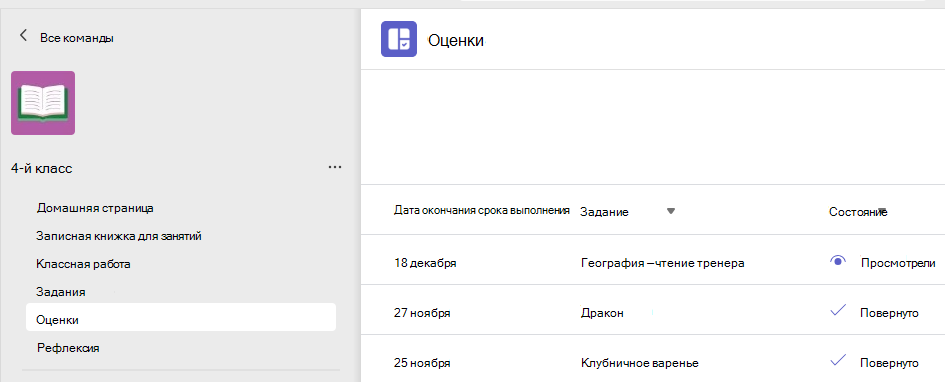This screenshot has height=382, width=945.
Task: Click the checkmark in Клубничное варенье row
Action: [x=838, y=361]
